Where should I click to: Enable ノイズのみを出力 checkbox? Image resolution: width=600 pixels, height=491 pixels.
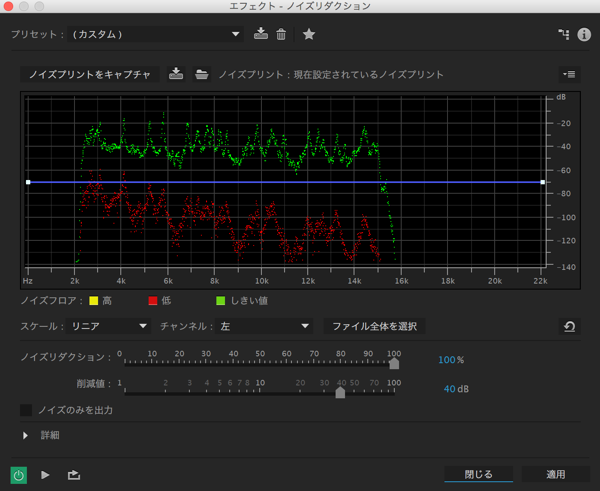point(26,410)
